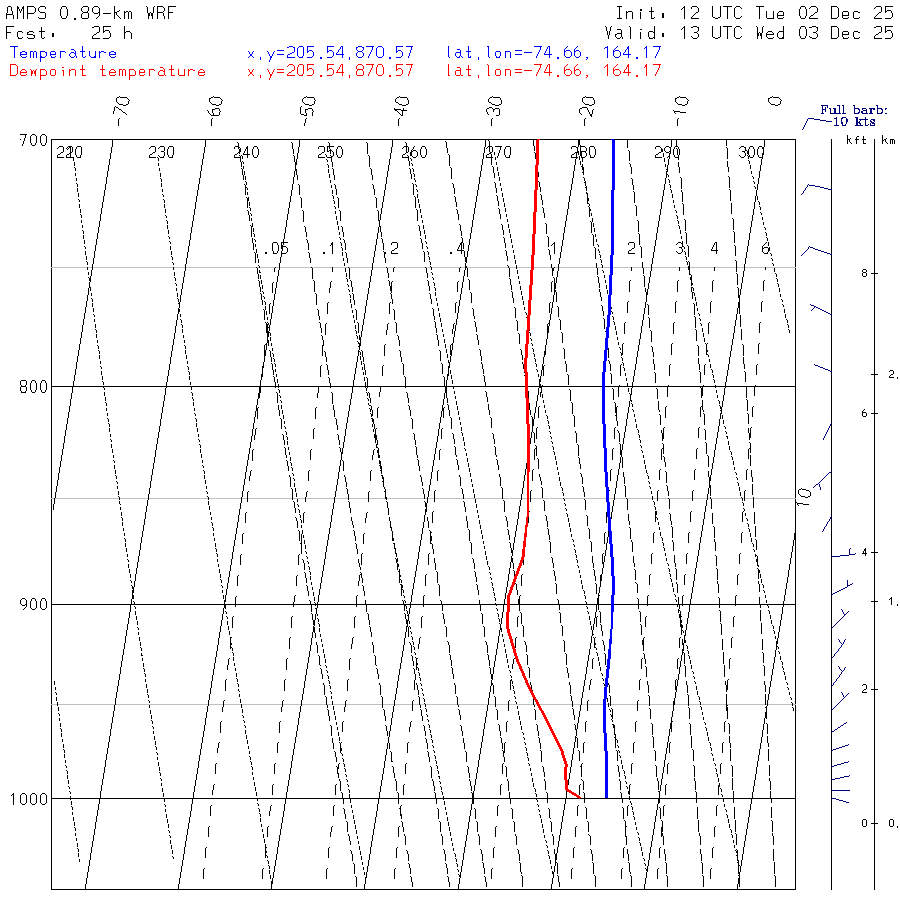The height and width of the screenshot is (900, 900).
Task: Click the '230' potential temperature label
Action: (161, 153)
